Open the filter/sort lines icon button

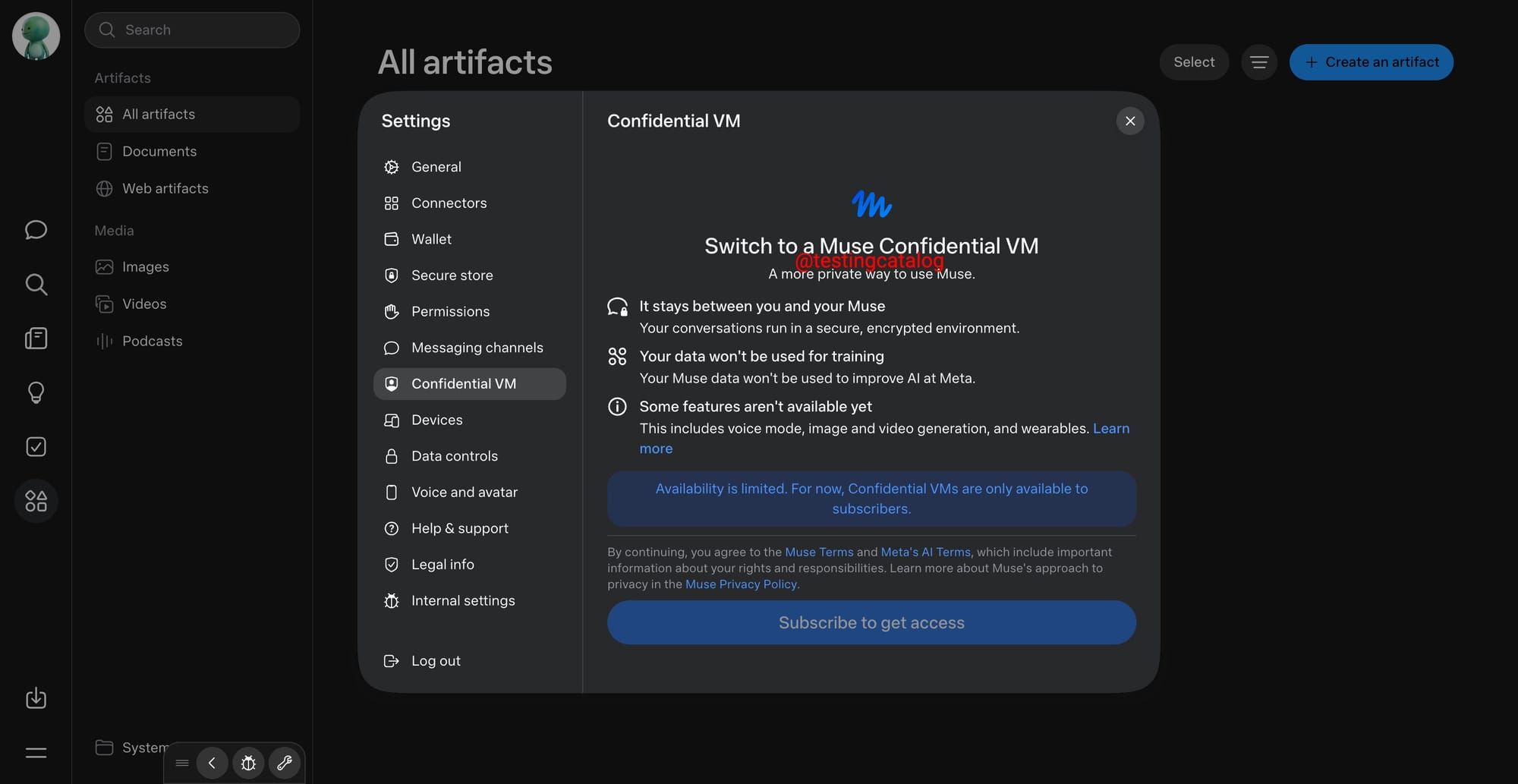pyautogui.click(x=1259, y=62)
